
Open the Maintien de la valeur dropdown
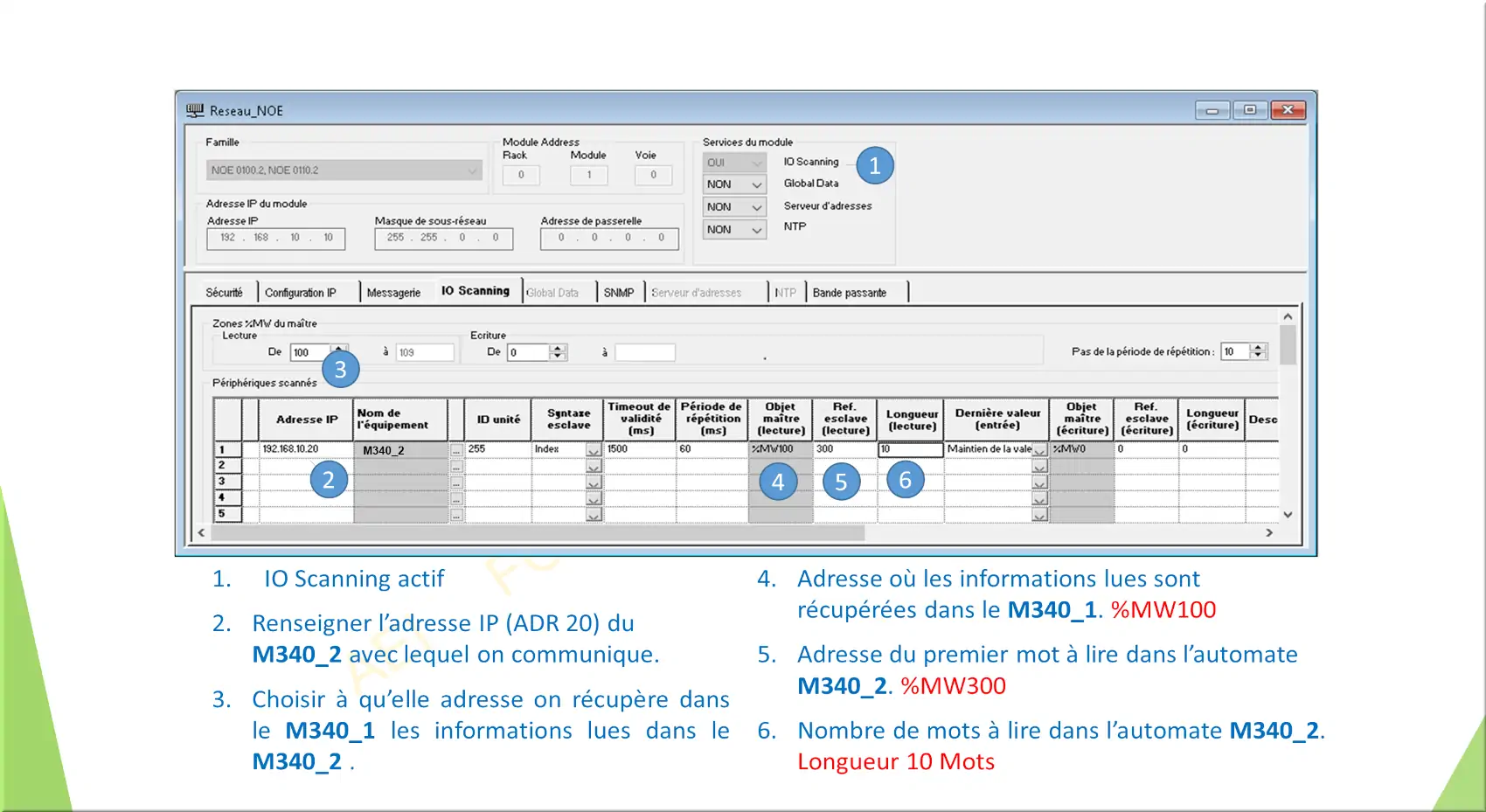pos(1039,450)
